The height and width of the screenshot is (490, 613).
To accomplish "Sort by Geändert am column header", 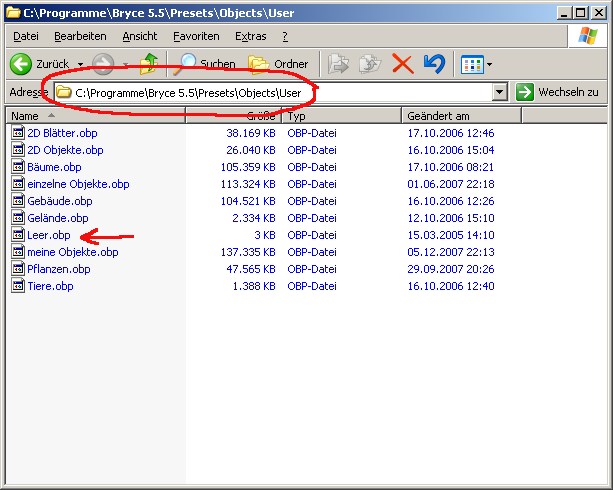I will click(462, 116).
